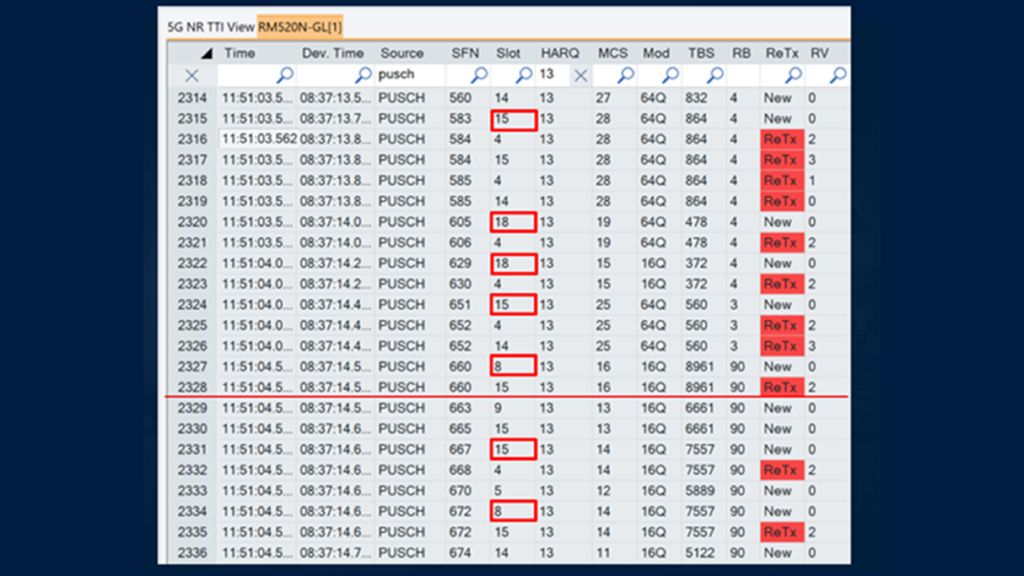Click the search icon in the SFN filter
Screen dimensions: 1024x576
[x=478, y=75]
